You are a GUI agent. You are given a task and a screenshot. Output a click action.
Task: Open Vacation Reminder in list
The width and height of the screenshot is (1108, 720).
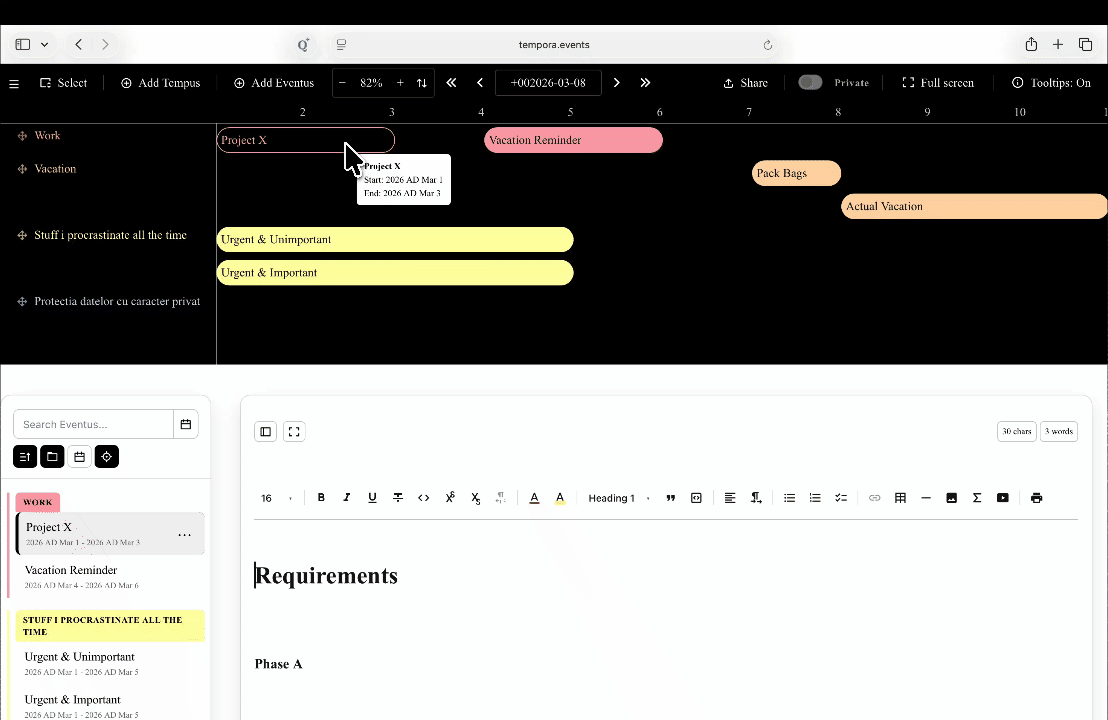pyautogui.click(x=110, y=577)
